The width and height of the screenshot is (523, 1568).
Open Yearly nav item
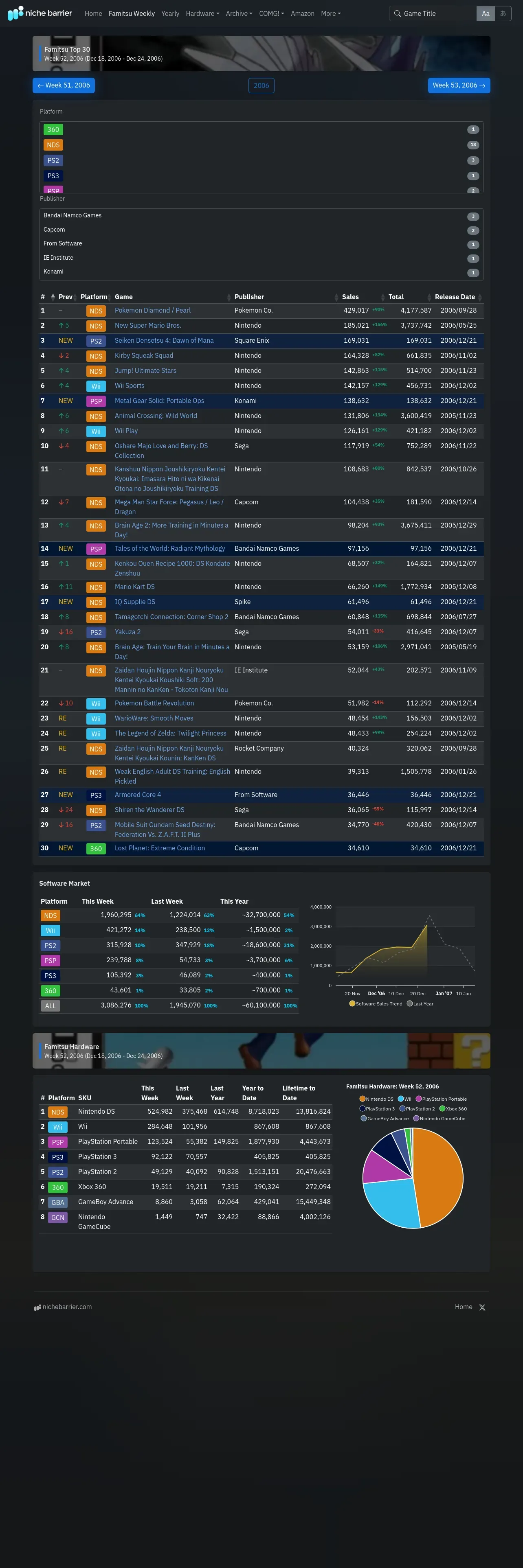pos(170,13)
